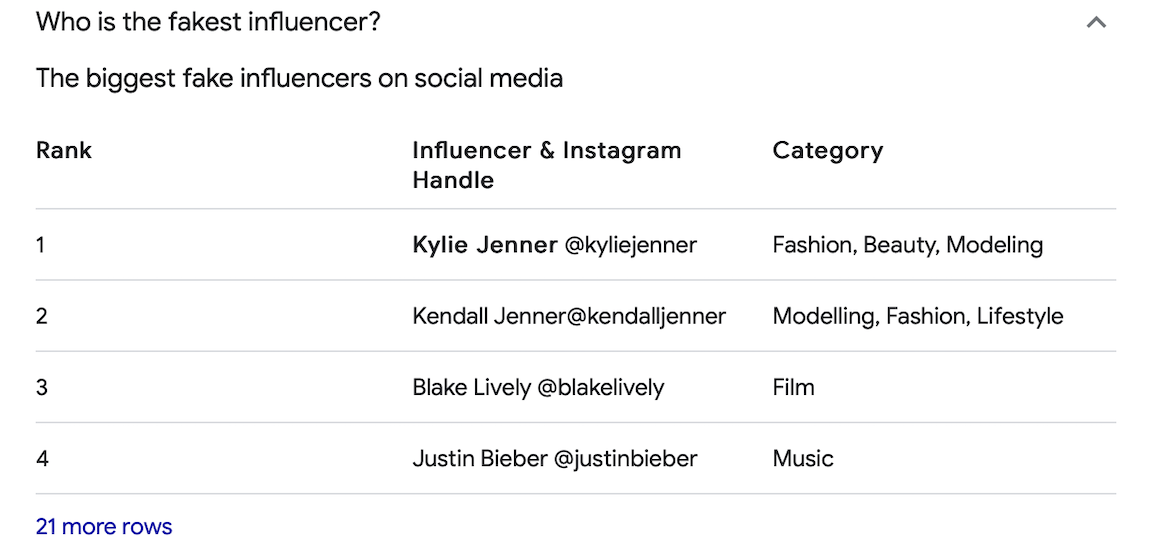Click the Rank column header

click(64, 151)
